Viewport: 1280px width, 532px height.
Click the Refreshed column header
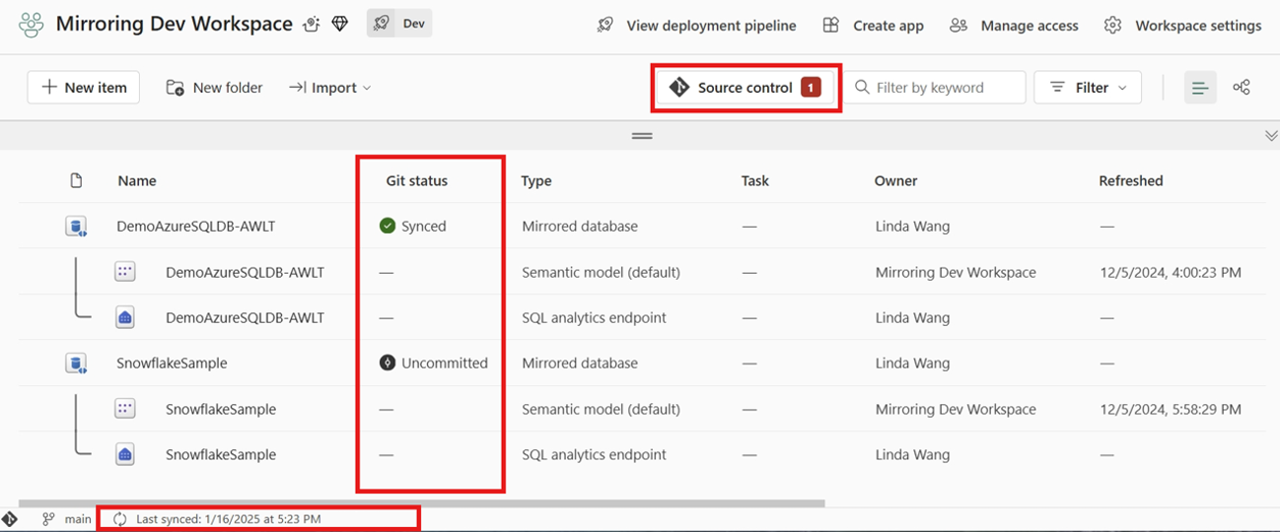pos(1131,181)
